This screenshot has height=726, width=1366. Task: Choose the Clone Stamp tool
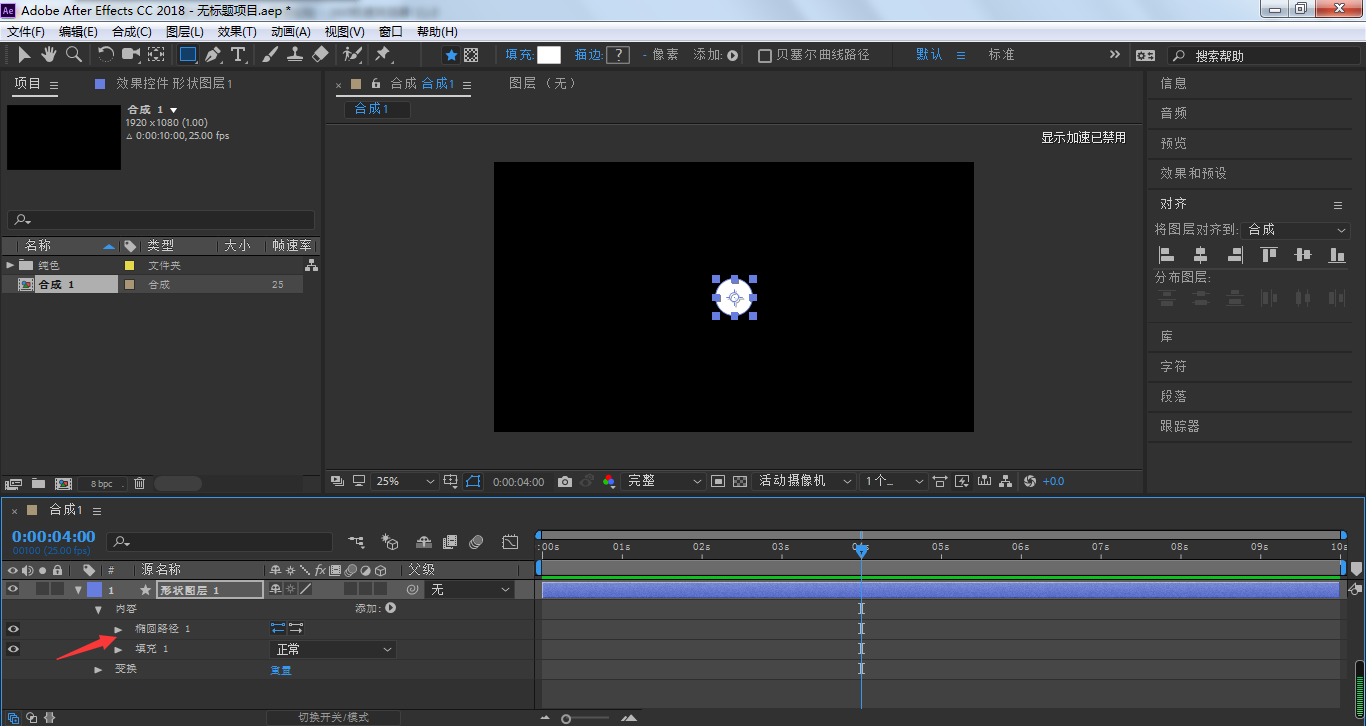click(295, 55)
